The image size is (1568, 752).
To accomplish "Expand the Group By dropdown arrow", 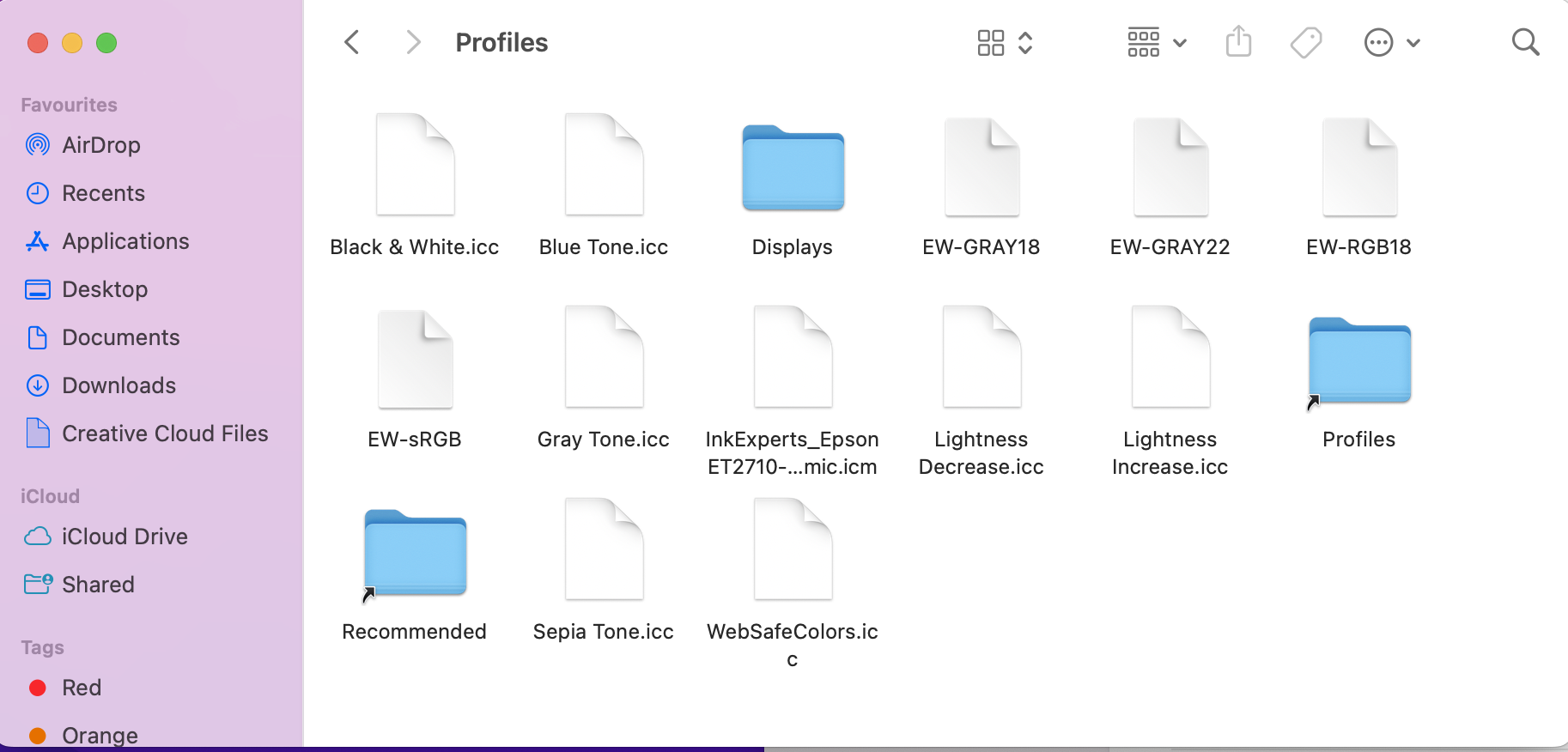I will pyautogui.click(x=1180, y=43).
